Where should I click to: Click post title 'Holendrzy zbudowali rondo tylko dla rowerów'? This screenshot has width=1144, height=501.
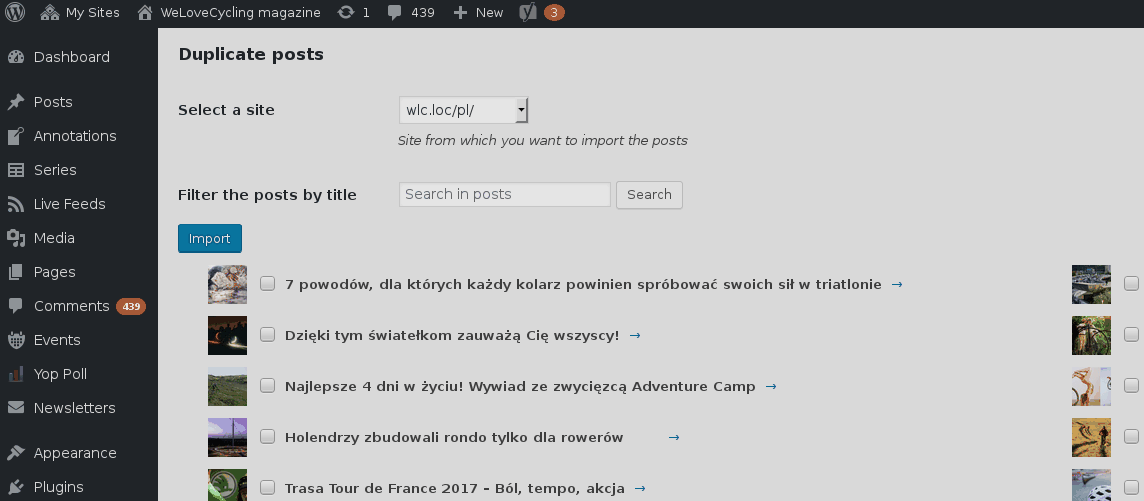[x=454, y=438]
